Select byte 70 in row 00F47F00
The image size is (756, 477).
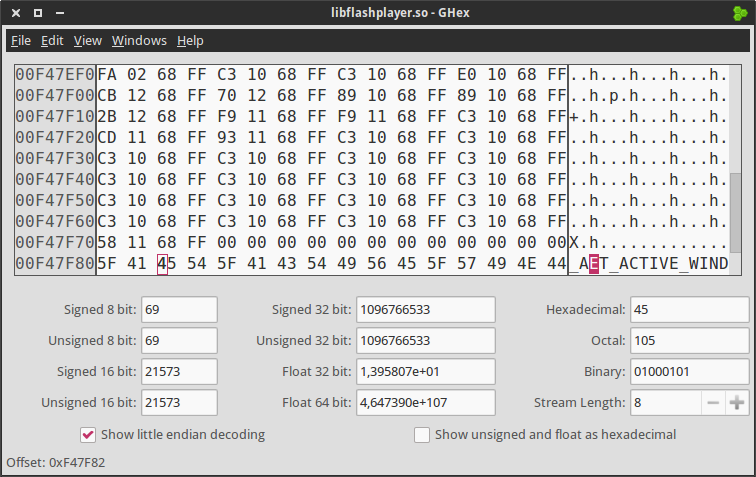pos(227,95)
